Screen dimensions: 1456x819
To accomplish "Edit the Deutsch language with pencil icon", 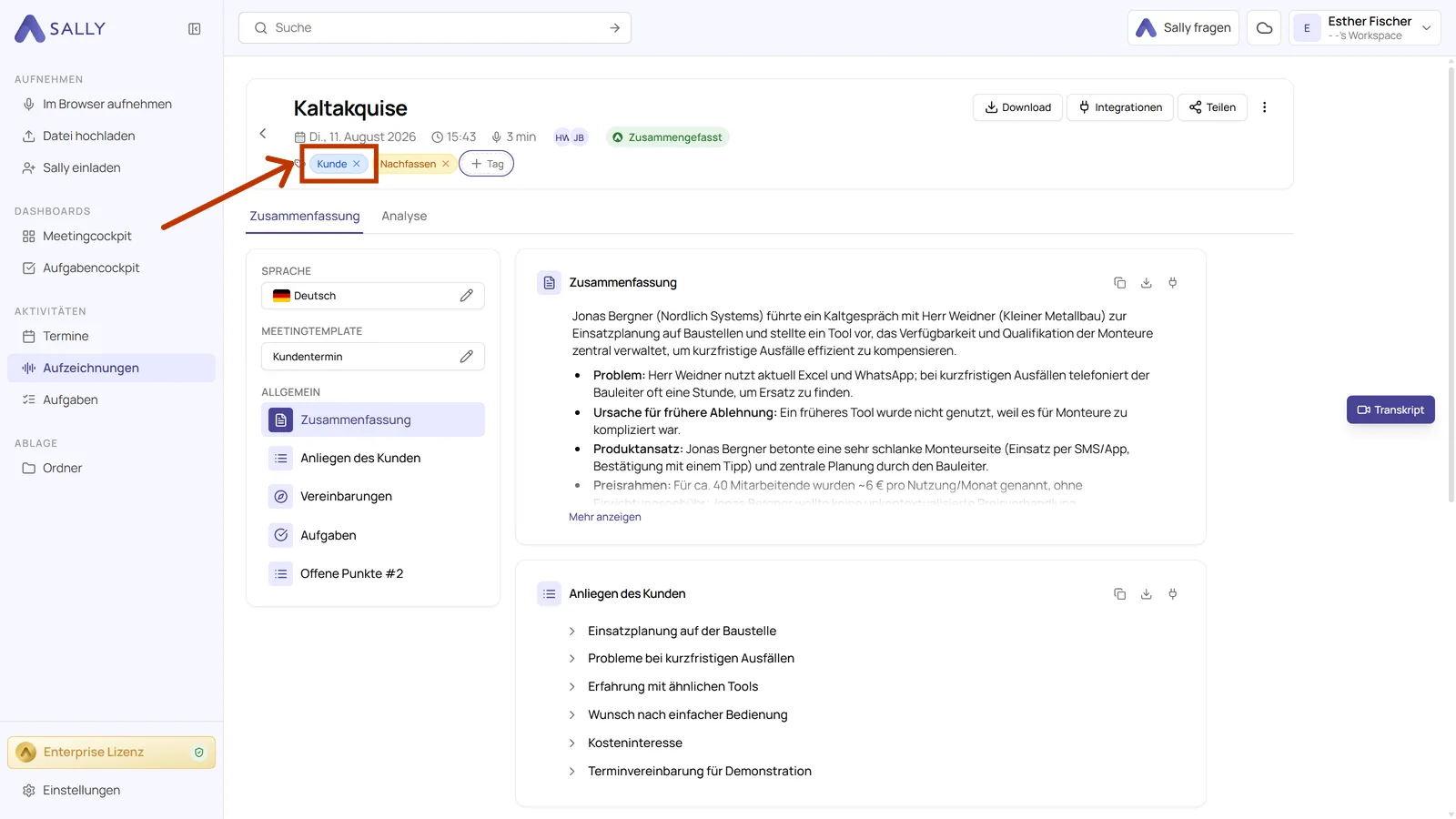I will pos(467,296).
